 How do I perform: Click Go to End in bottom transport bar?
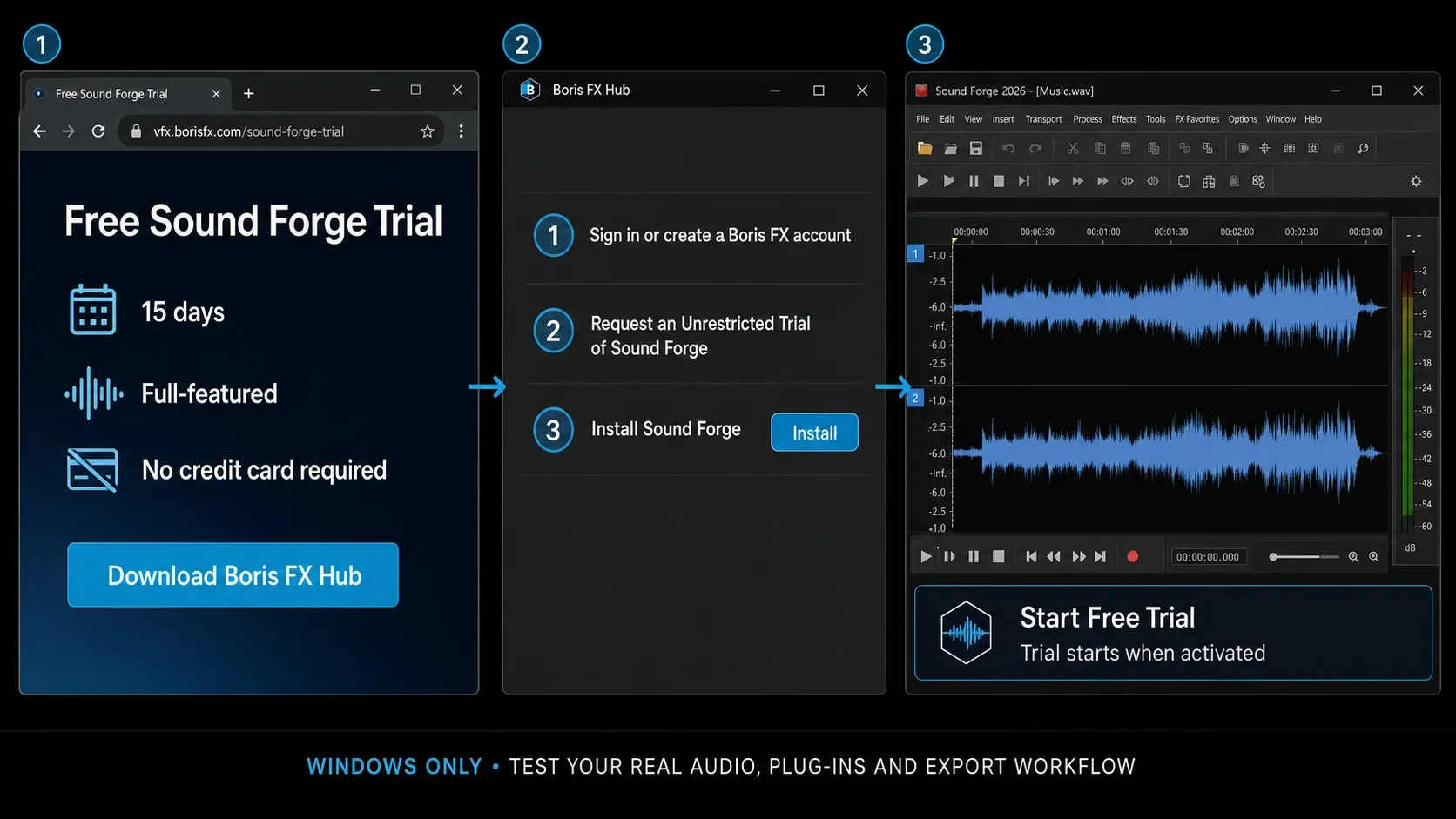click(x=1101, y=557)
